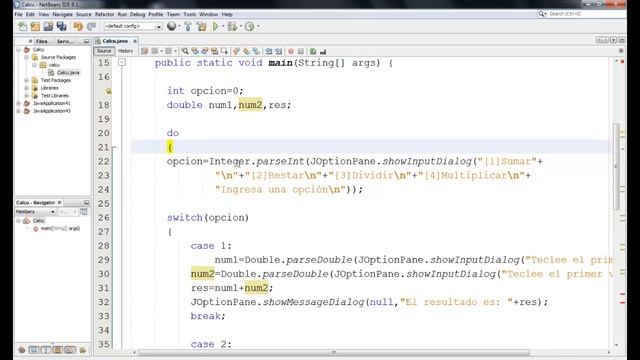640x360 pixels.
Task: Open the Navigate menu
Action: pyautogui.click(x=62, y=14)
